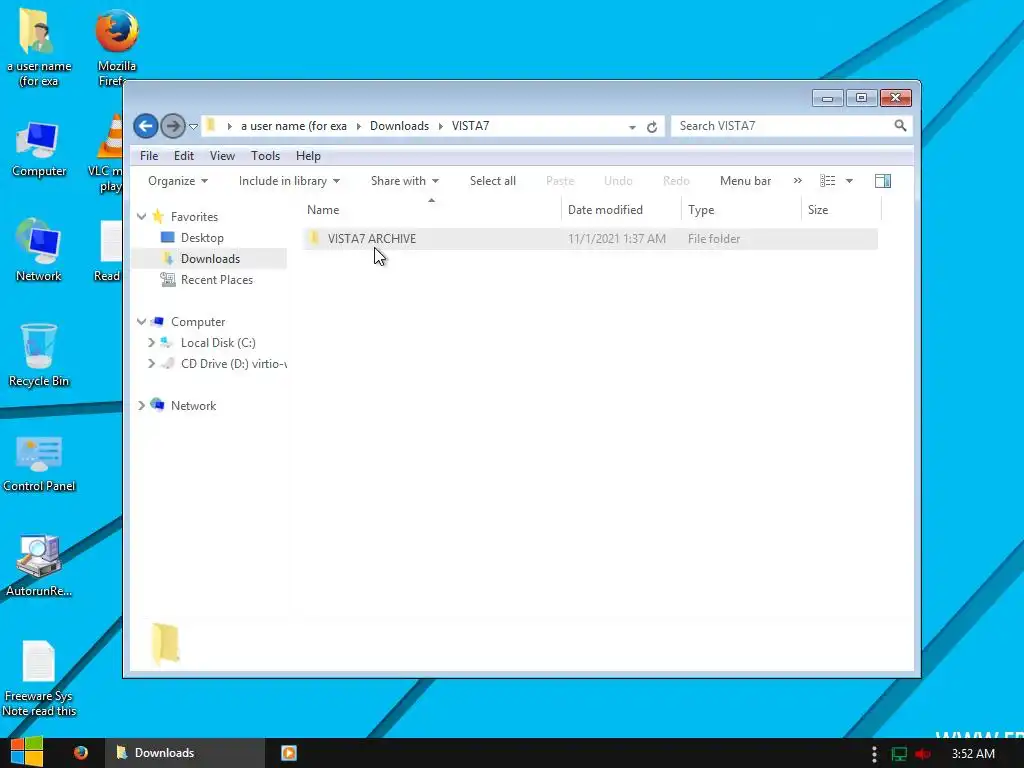The height and width of the screenshot is (768, 1024).
Task: Click the network tray icon
Action: [899, 754]
